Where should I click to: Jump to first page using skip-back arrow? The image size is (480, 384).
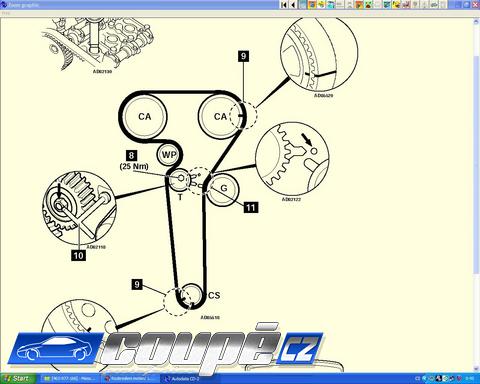pyautogui.click(x=284, y=4)
